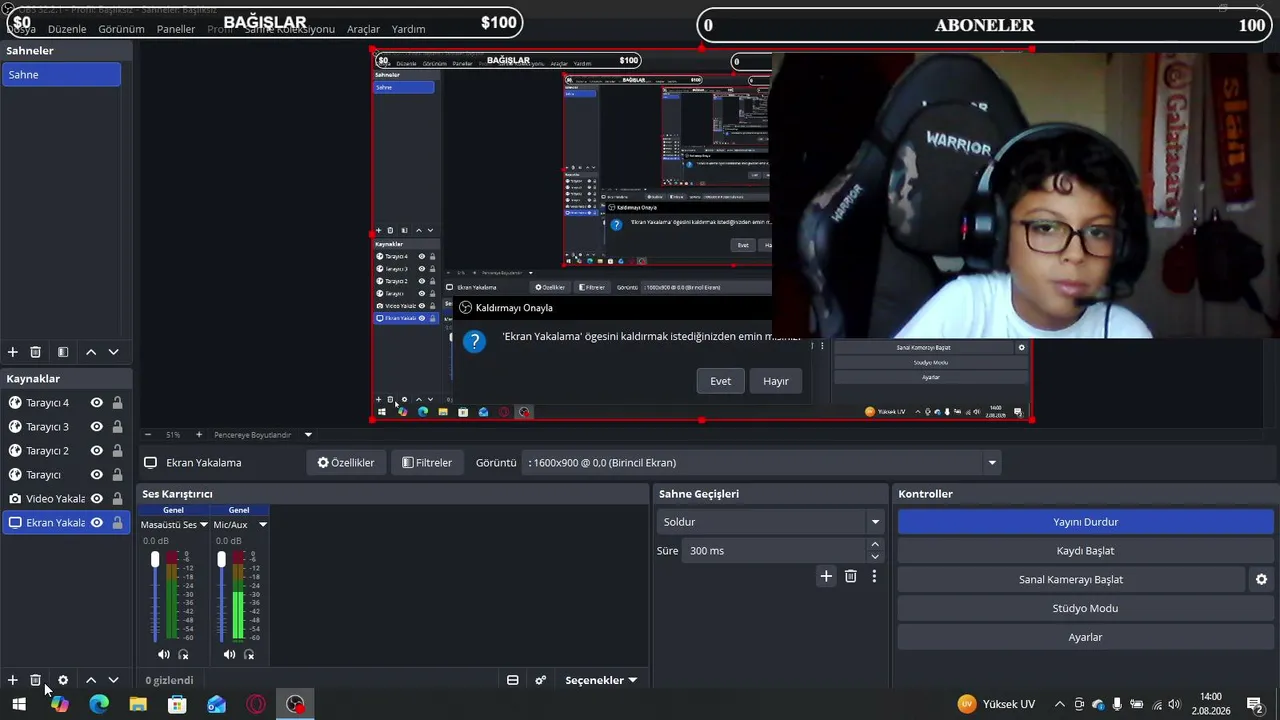
Task: Click the Sanal Kamerayı Başlat button
Action: pyautogui.click(x=1071, y=580)
